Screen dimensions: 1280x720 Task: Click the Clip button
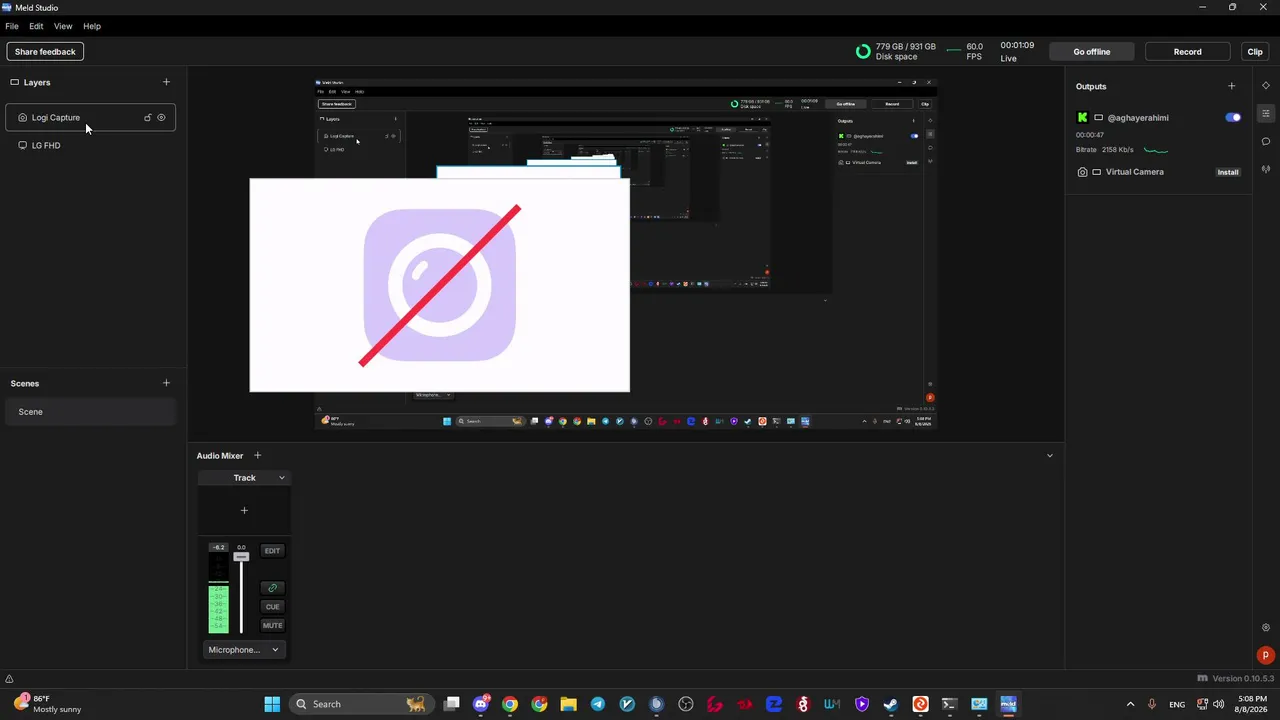(x=1255, y=51)
